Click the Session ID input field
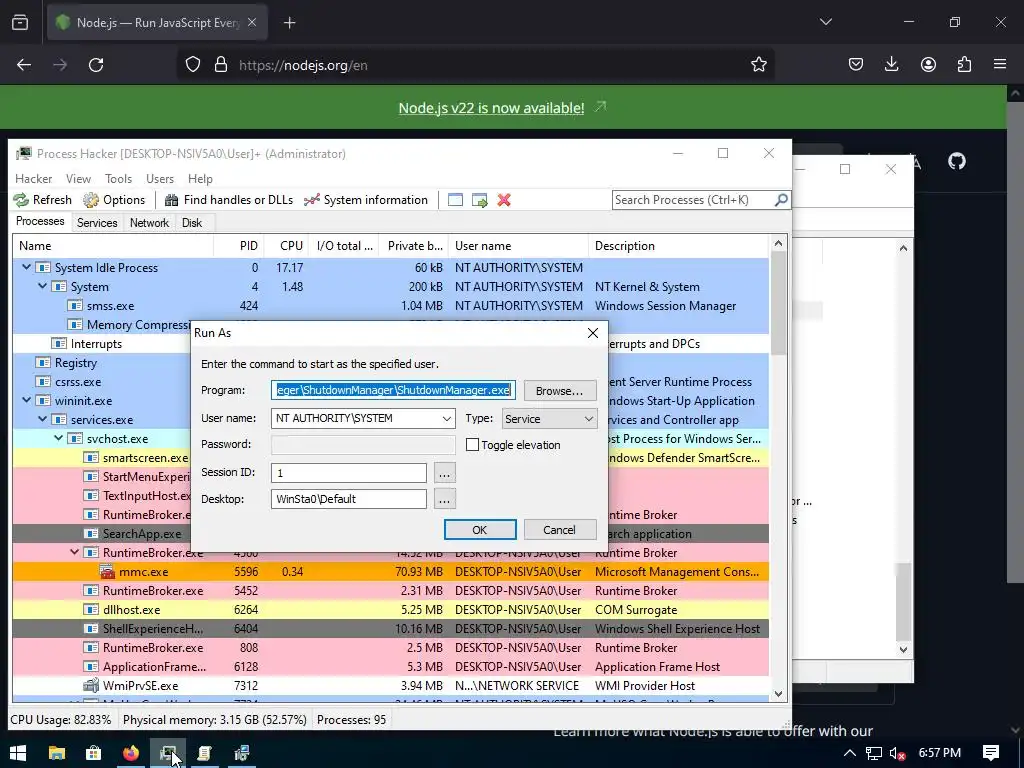This screenshot has height=768, width=1024. coord(349,473)
